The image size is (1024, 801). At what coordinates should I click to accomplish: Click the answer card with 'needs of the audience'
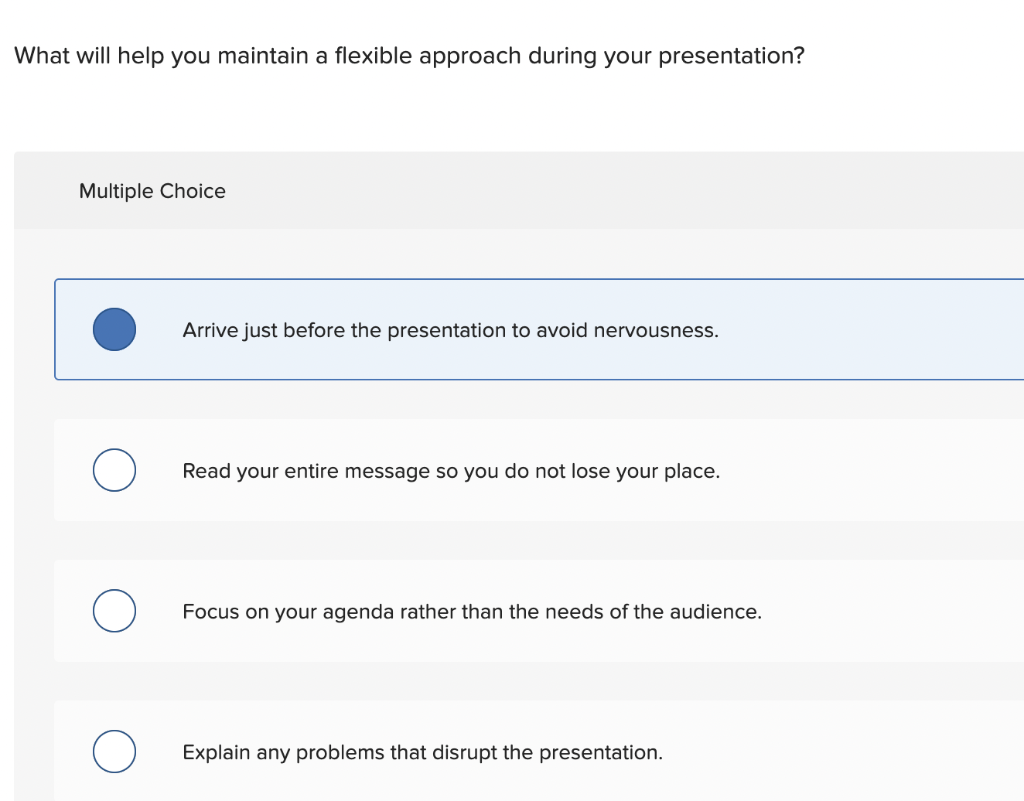click(880, 612)
